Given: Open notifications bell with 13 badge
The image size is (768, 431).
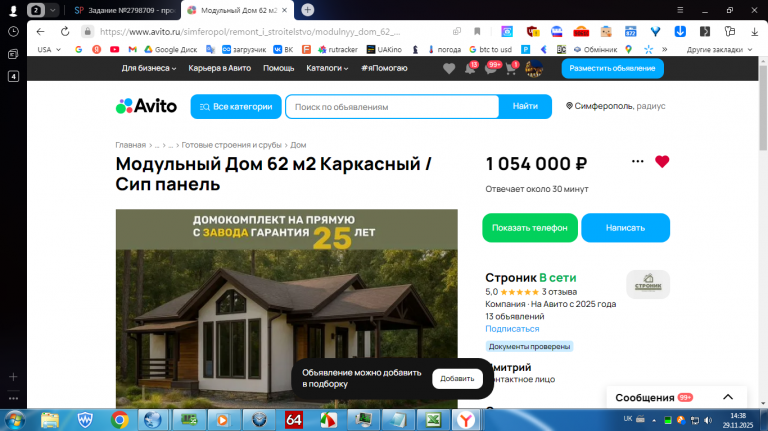Looking at the screenshot, I should [x=470, y=68].
